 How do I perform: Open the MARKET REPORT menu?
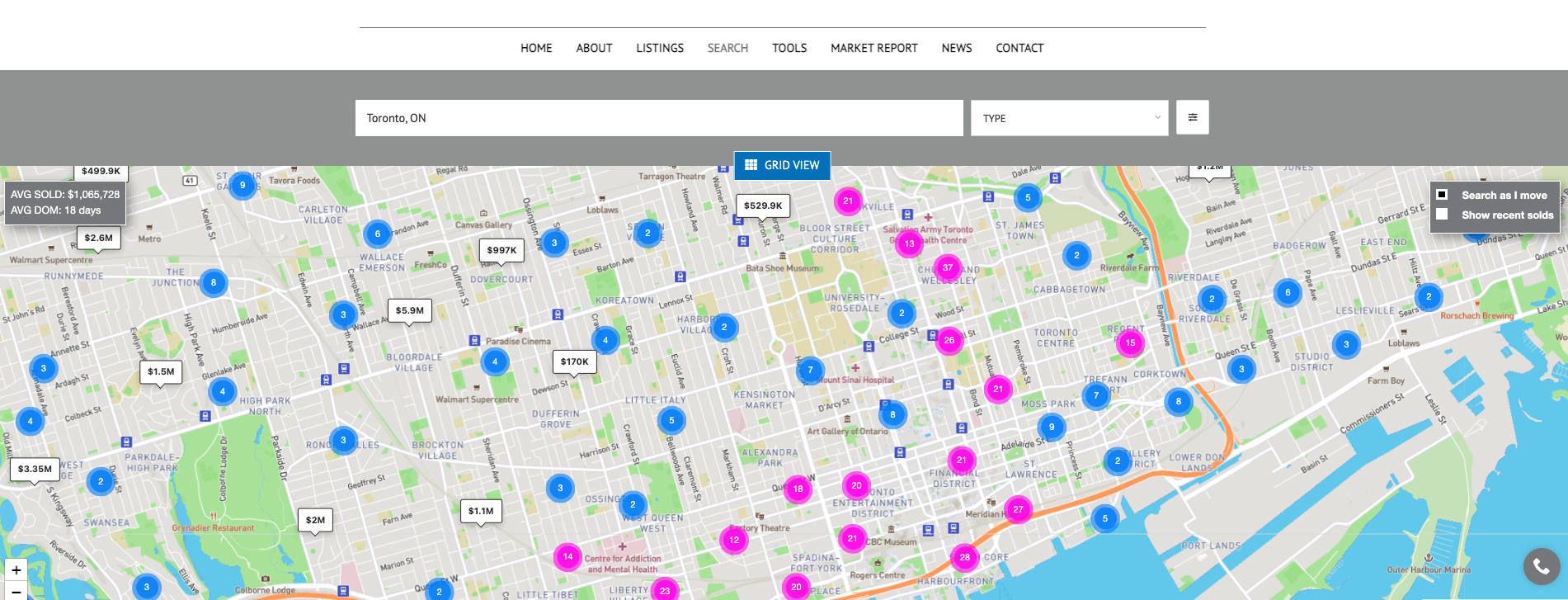873,48
